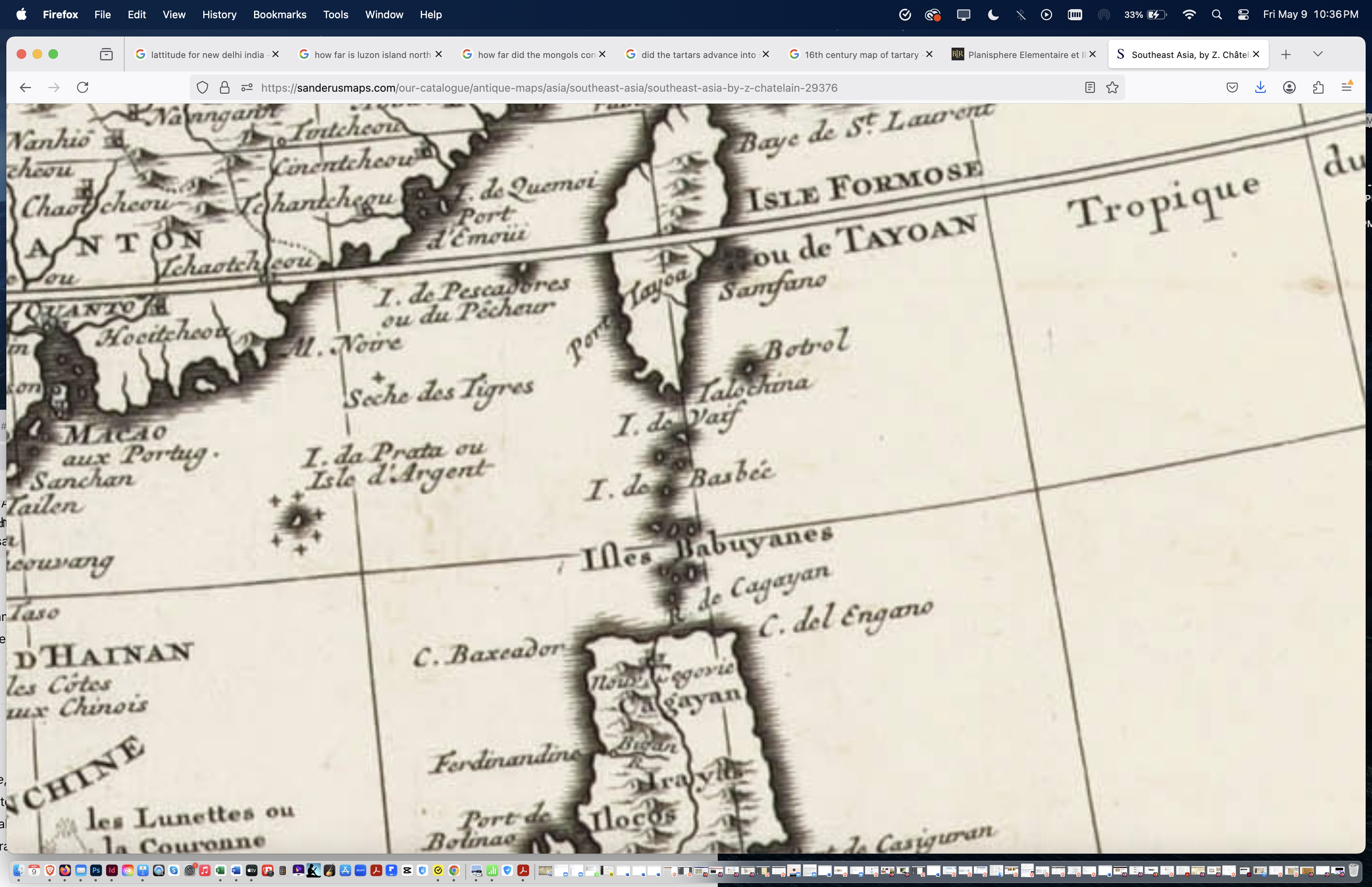This screenshot has height=887, width=1372.
Task: Open the Edit menu
Action: 137,14
